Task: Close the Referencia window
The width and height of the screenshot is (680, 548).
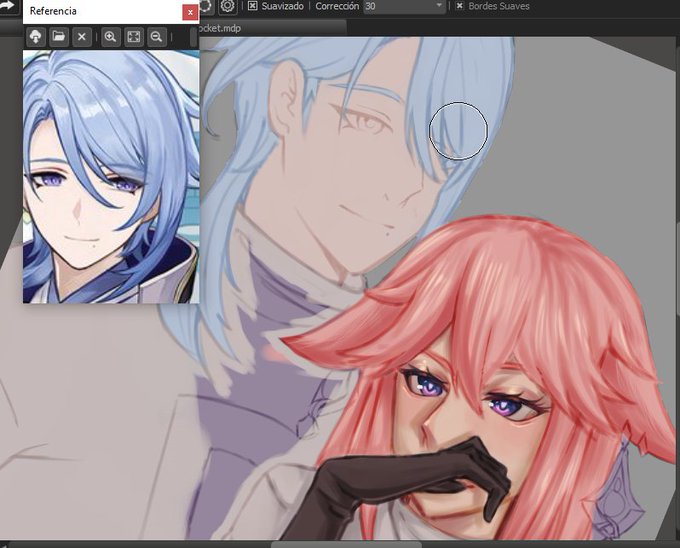Action: (190, 13)
